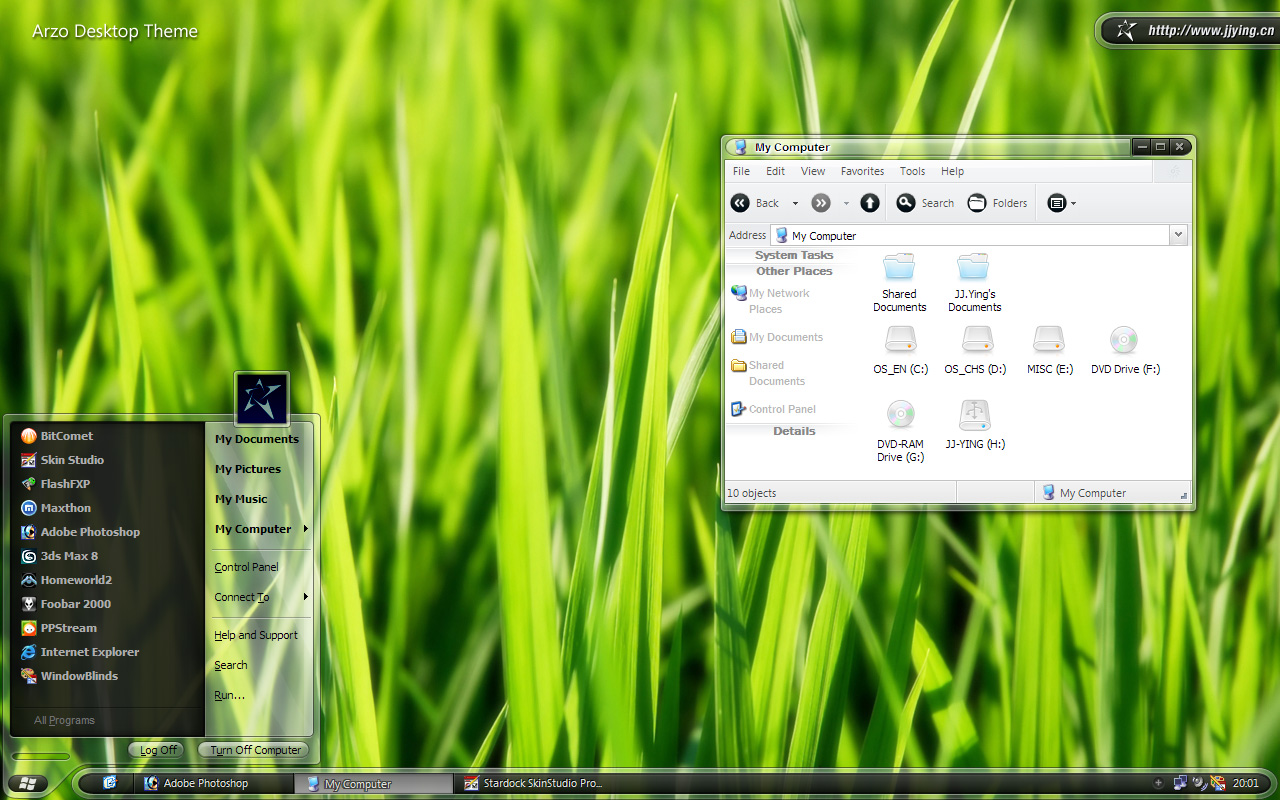Expand the Details panel header
The height and width of the screenshot is (800, 1280).
click(794, 431)
